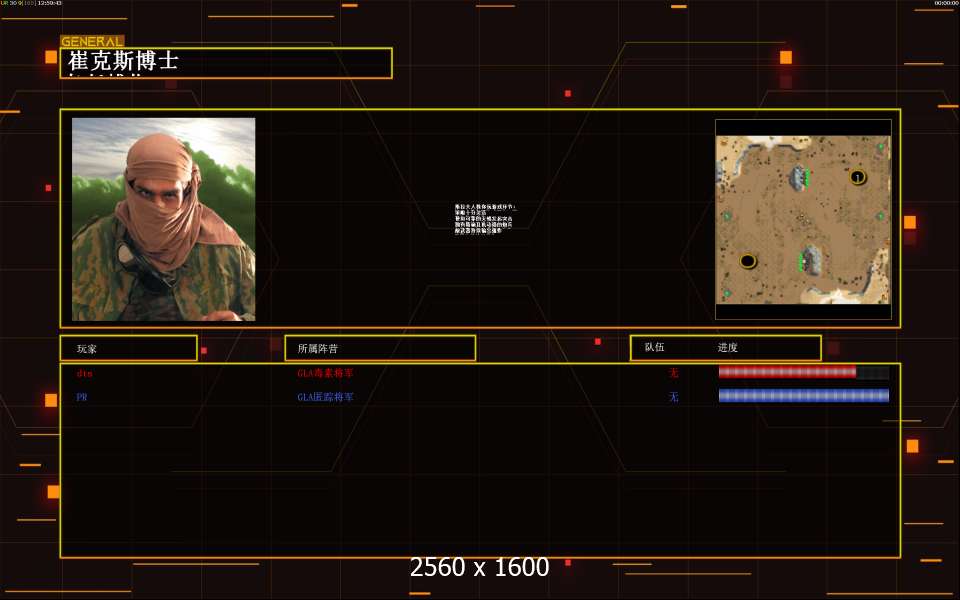Select the 玩家 column header
This screenshot has height=600, width=960.
click(128, 348)
